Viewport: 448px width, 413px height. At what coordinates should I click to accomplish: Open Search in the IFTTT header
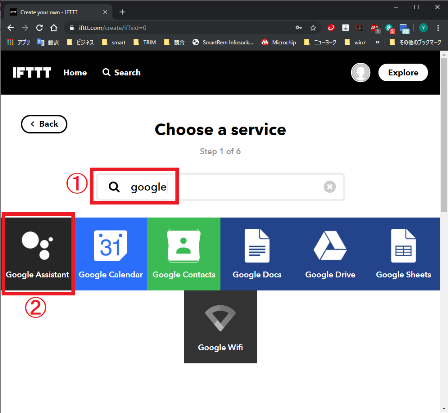tap(121, 72)
